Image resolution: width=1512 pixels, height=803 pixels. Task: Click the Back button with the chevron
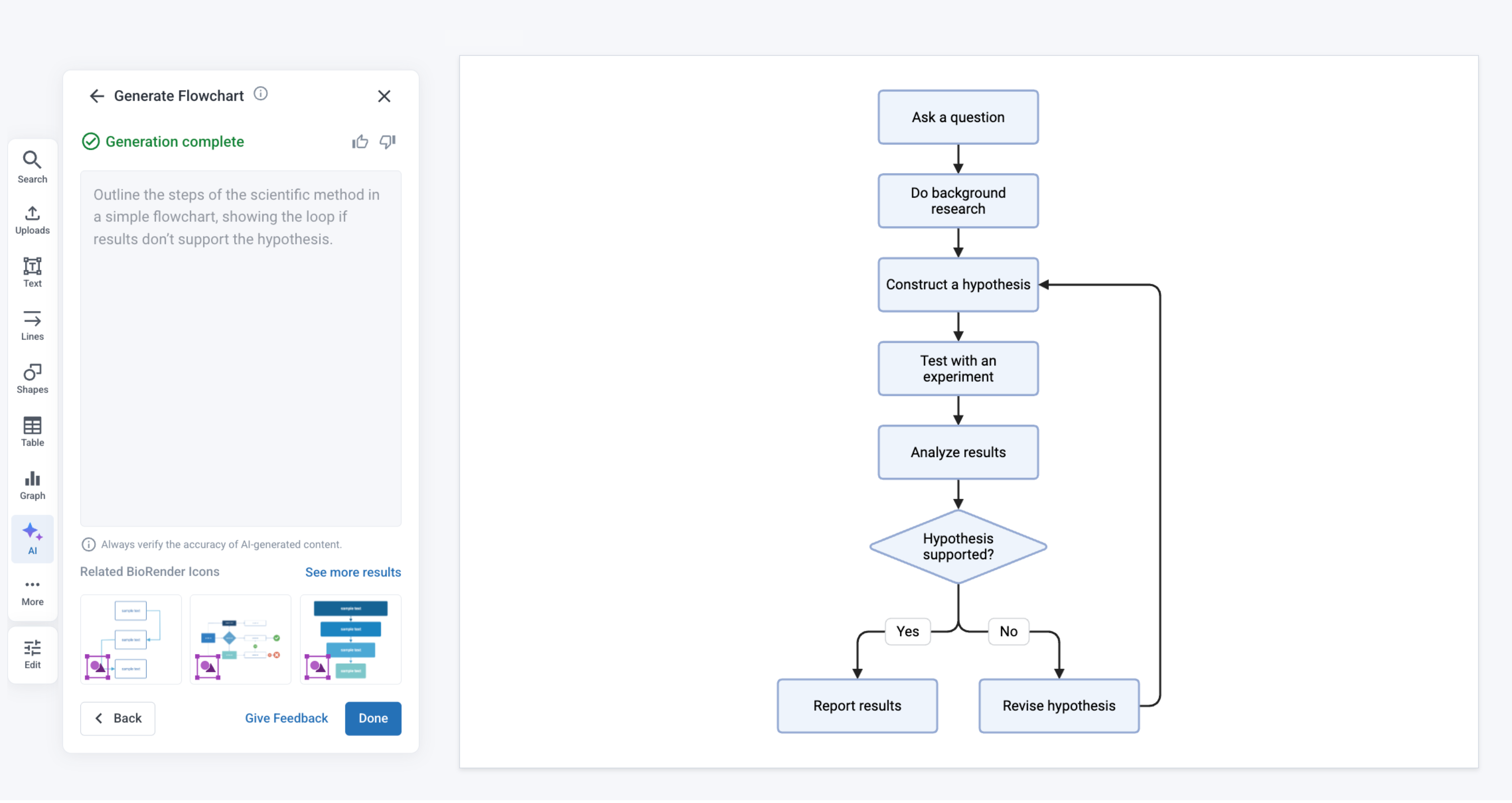118,718
